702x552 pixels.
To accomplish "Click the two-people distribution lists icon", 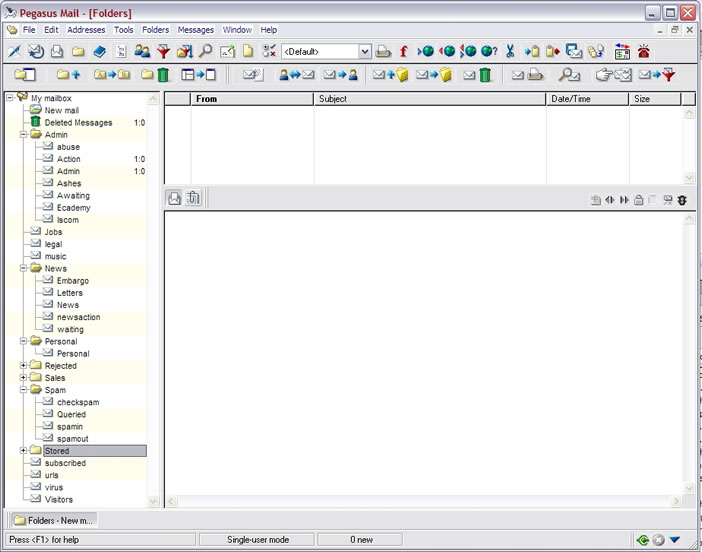I will click(x=142, y=51).
